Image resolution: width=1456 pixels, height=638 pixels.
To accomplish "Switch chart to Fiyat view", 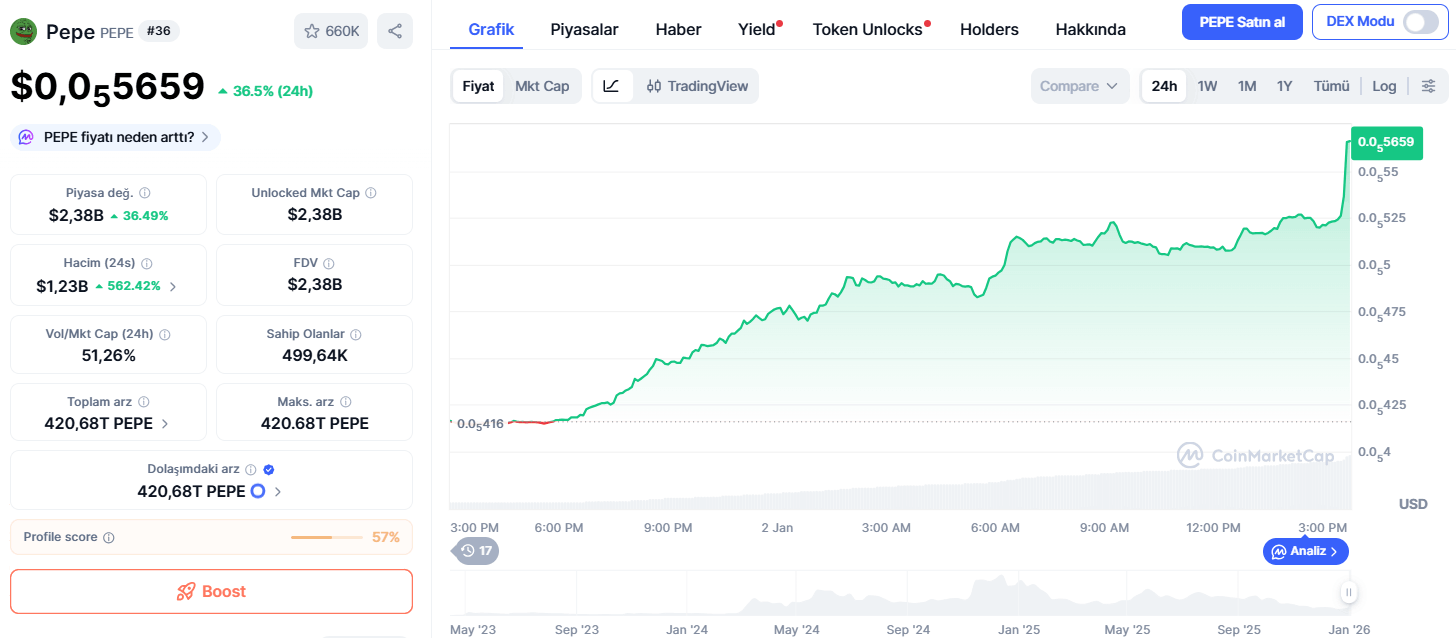I will coord(478,86).
